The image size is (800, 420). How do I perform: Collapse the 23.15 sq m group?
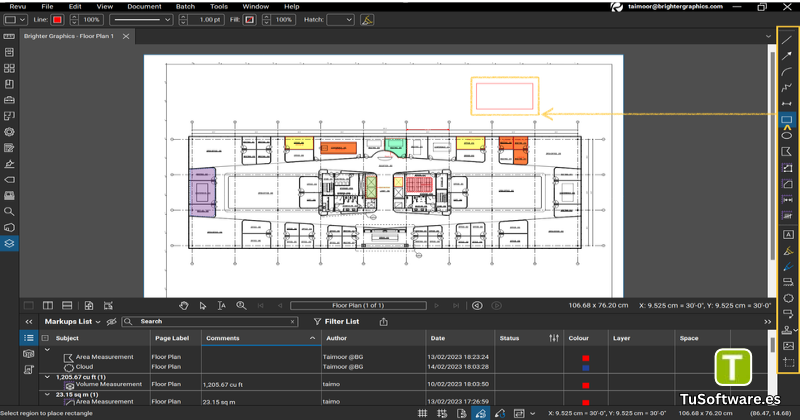click(x=47, y=394)
